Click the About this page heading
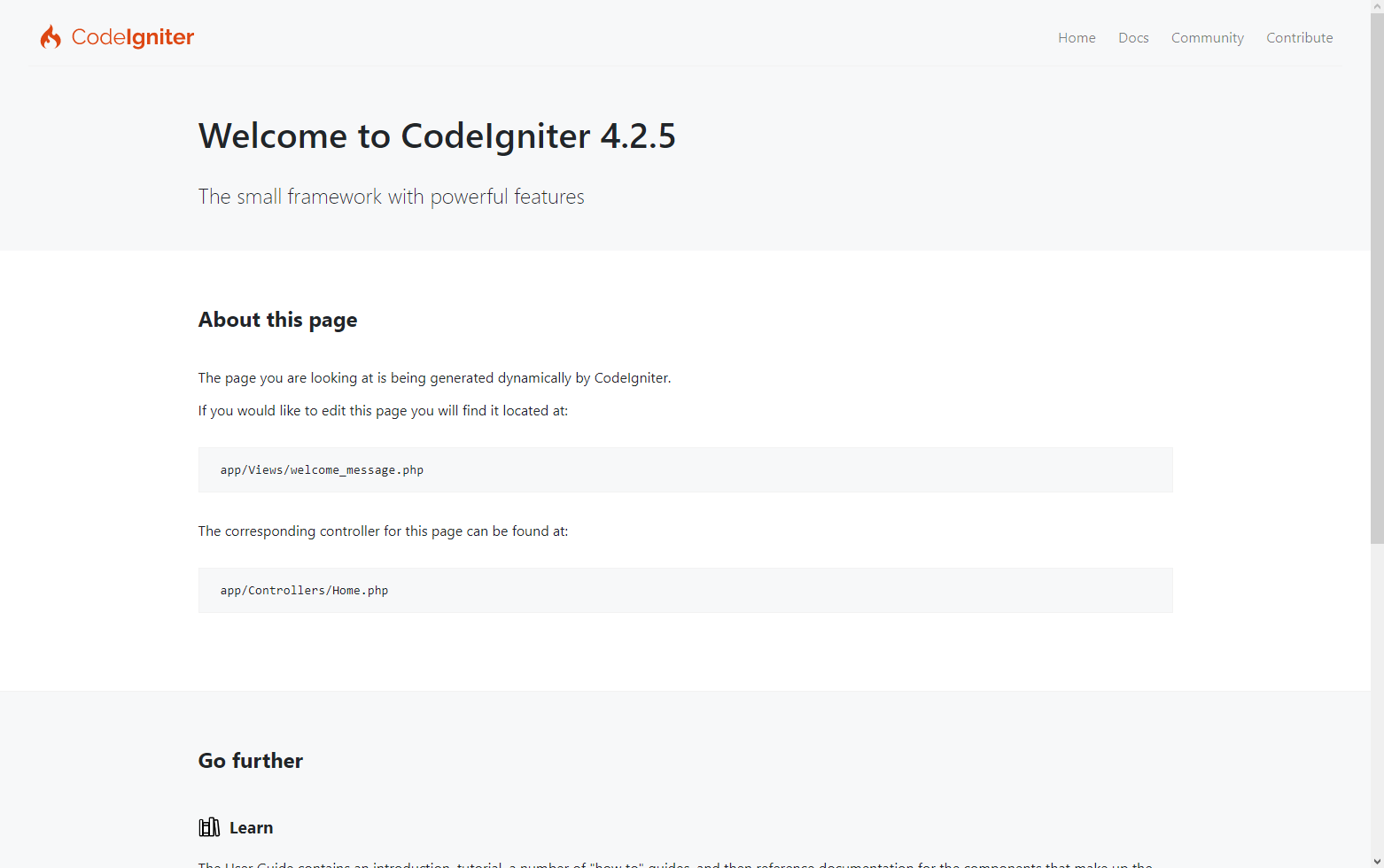 tap(278, 320)
